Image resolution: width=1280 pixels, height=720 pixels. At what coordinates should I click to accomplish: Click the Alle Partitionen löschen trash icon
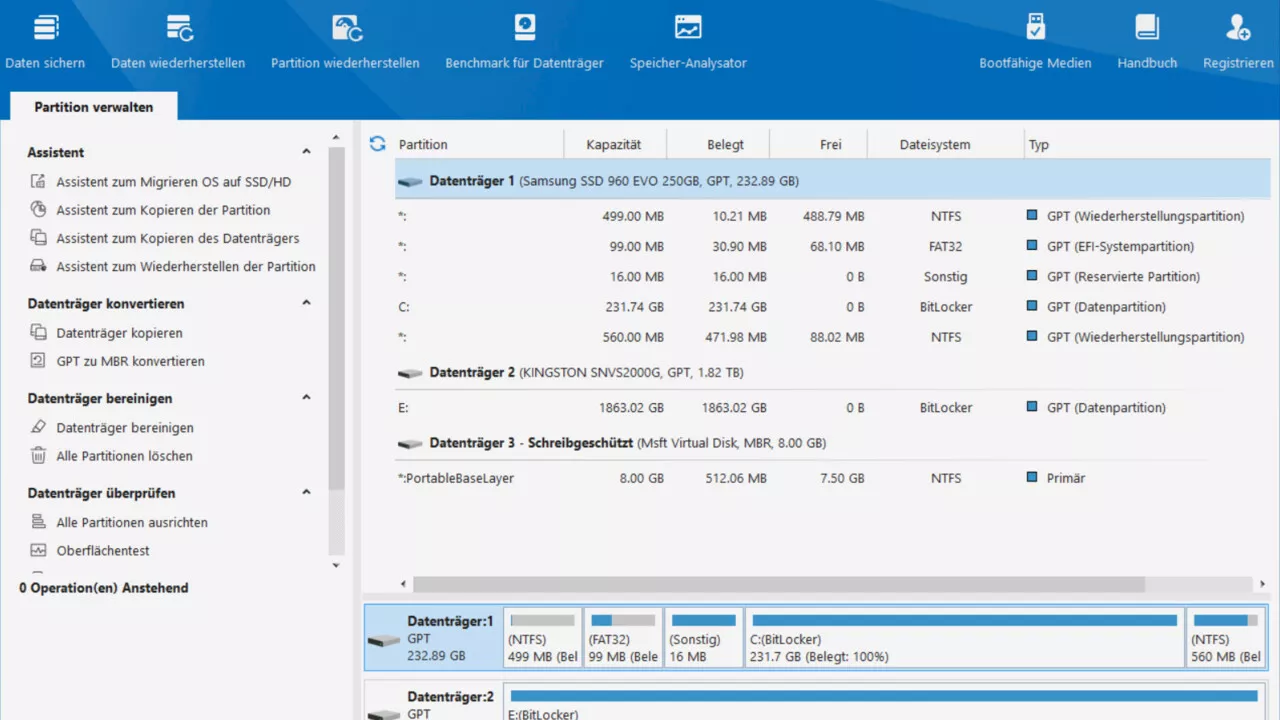pos(38,455)
